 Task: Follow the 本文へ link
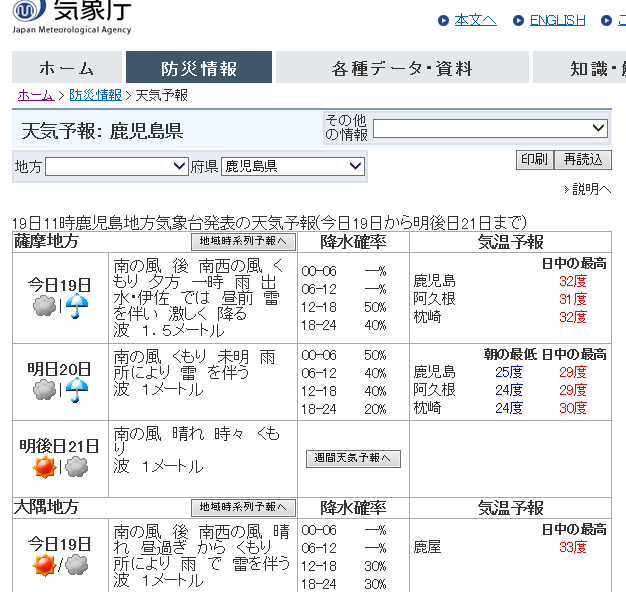pyautogui.click(x=475, y=20)
